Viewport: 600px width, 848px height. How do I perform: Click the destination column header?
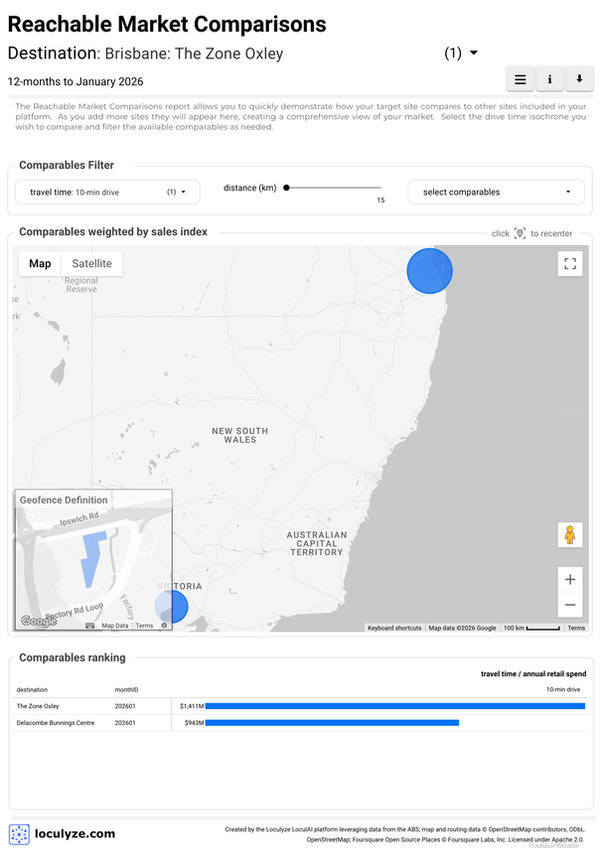[32, 690]
